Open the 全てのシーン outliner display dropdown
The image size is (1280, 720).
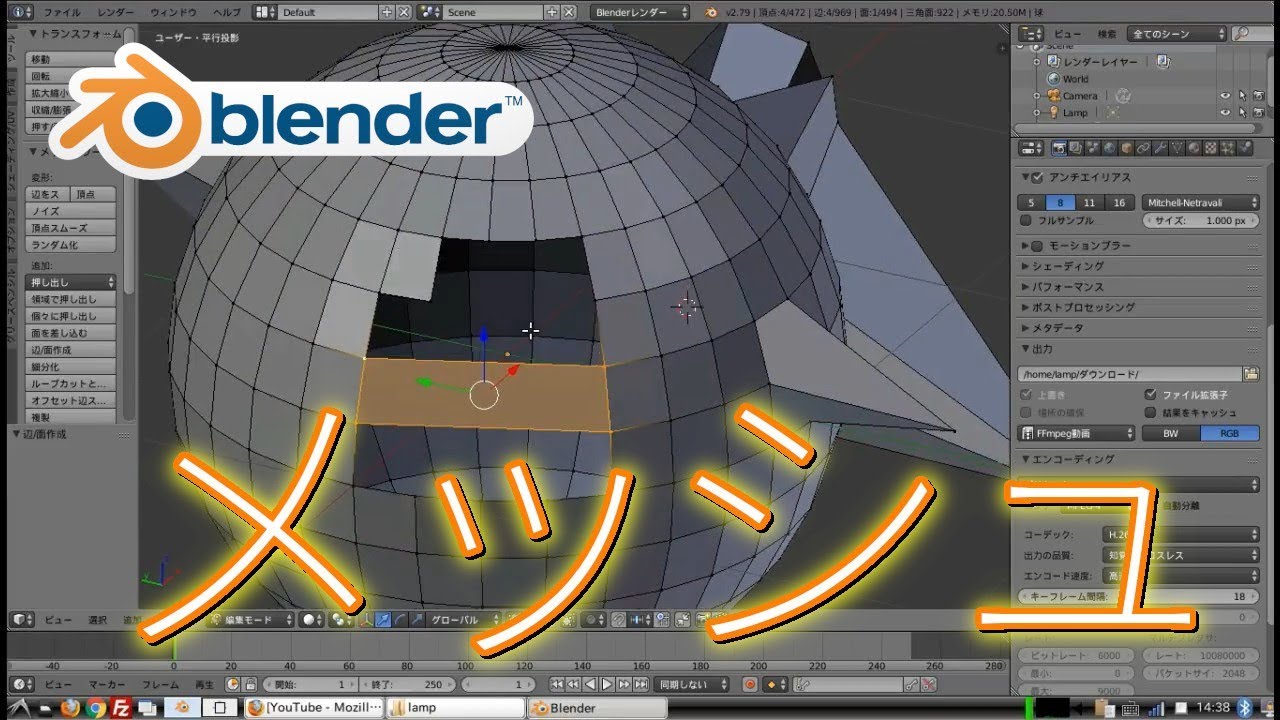point(1177,34)
